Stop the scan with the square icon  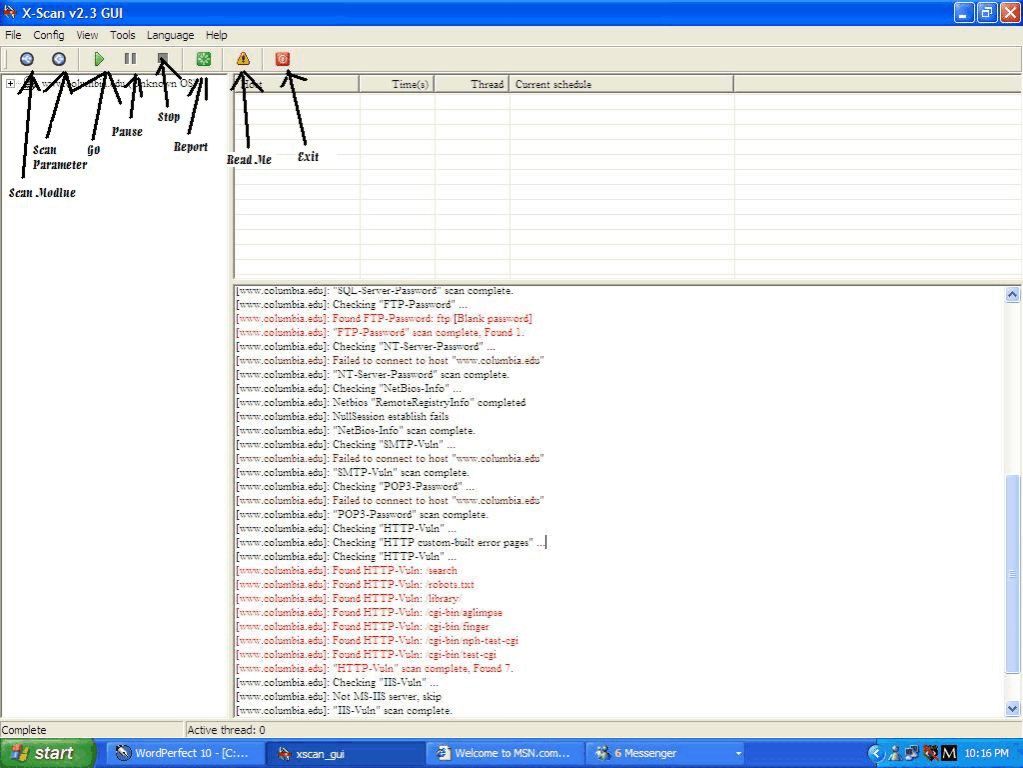click(x=163, y=59)
